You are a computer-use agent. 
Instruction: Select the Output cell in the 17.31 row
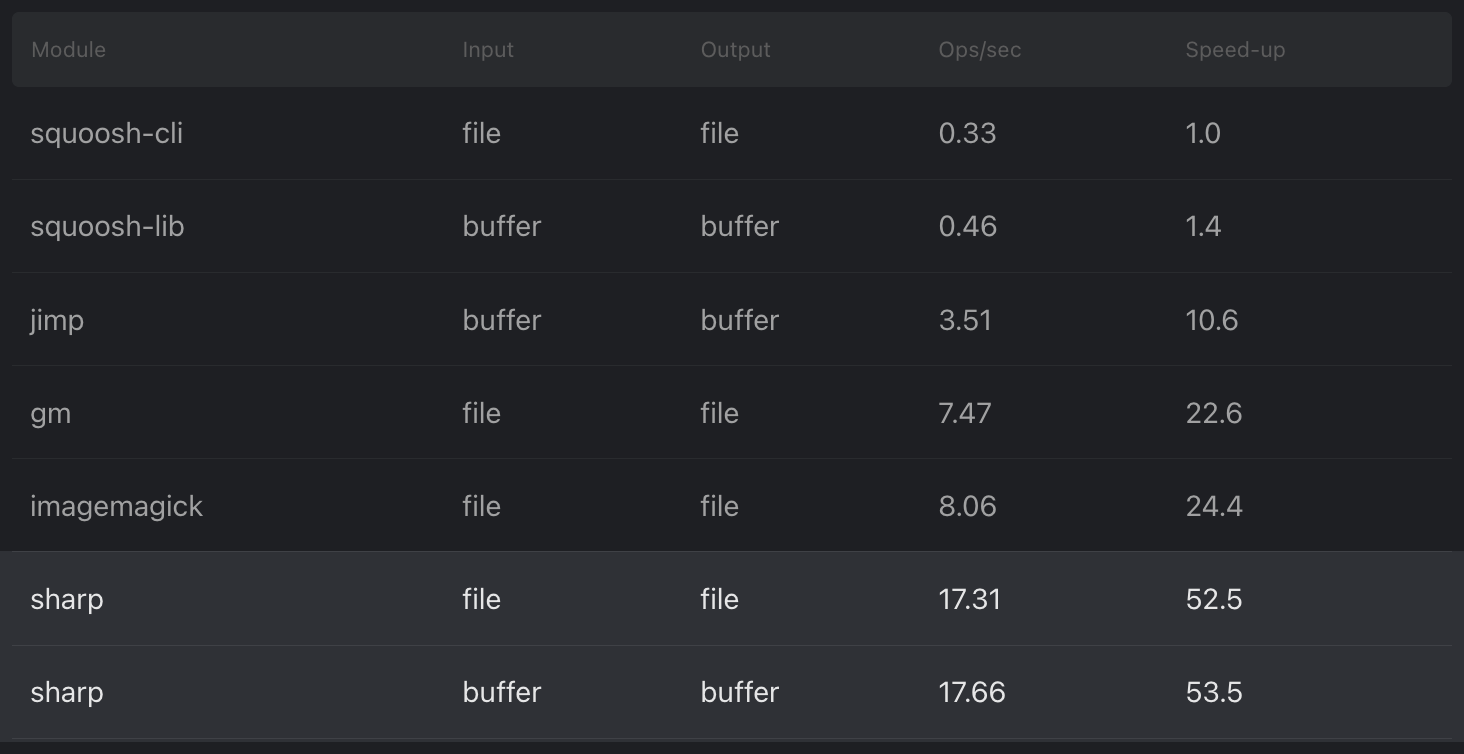tap(719, 600)
